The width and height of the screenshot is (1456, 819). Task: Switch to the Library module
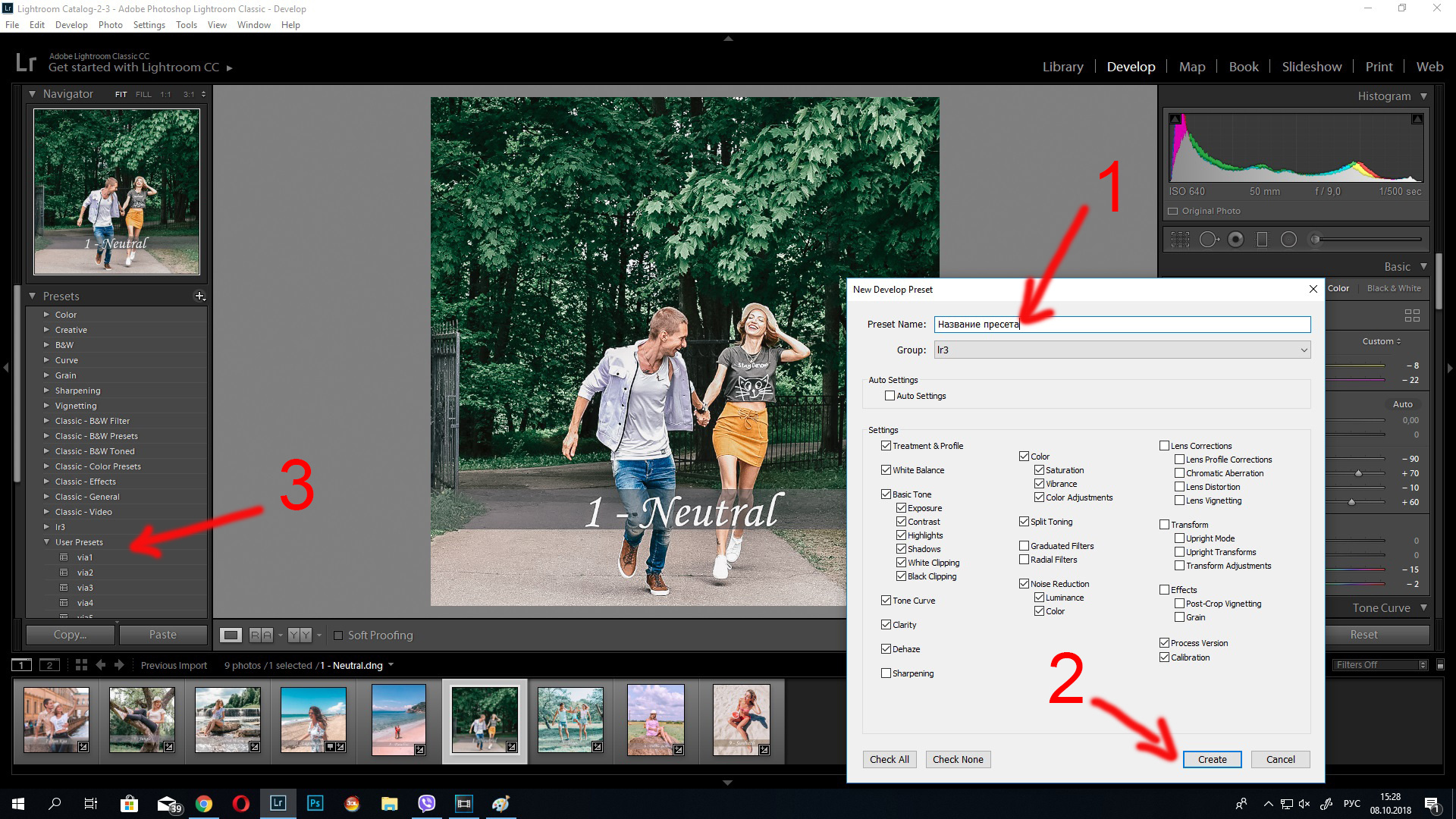(1062, 67)
